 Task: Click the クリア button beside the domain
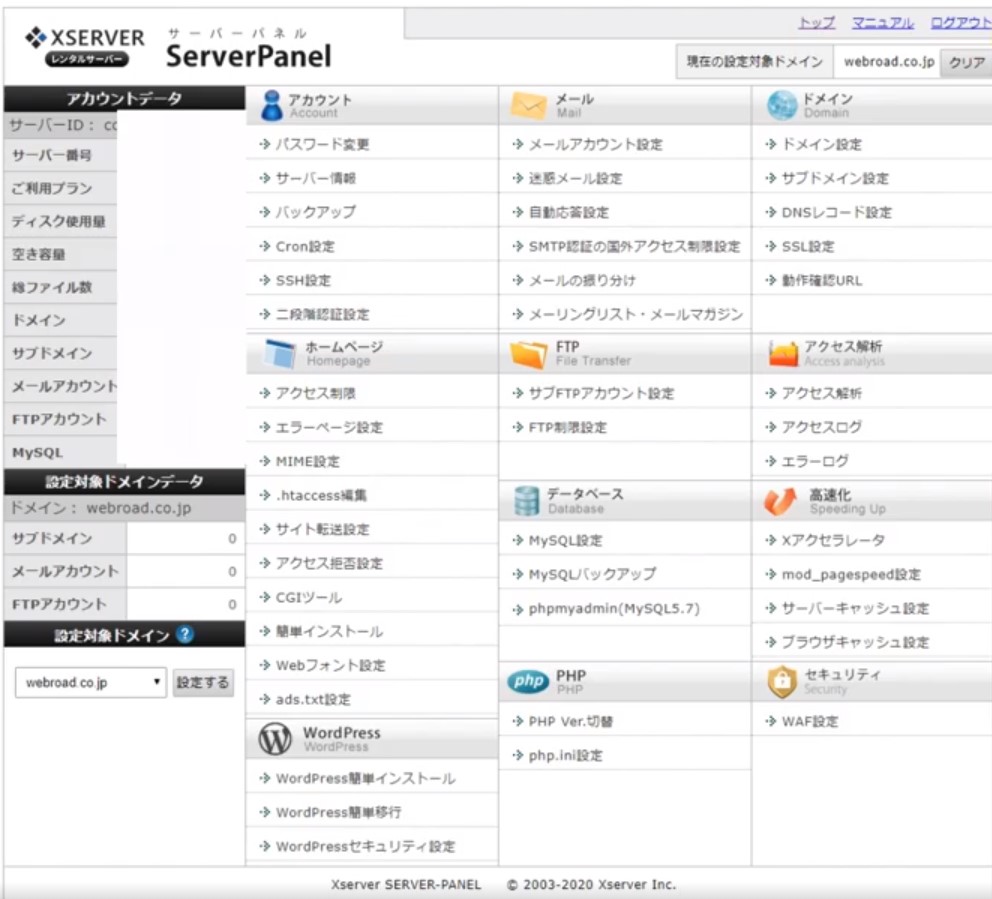coord(966,63)
